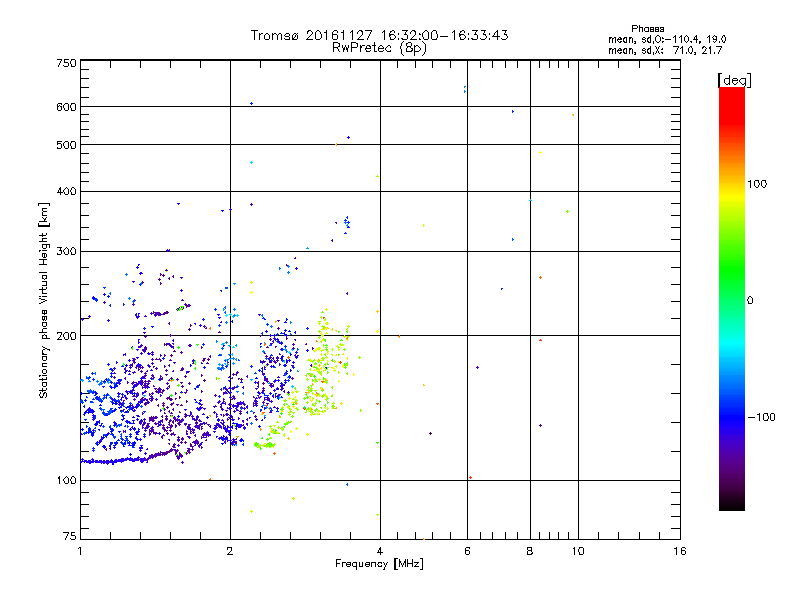Click the 'RwPretec (8p)' subtitle
This screenshot has height=600, width=800.
tap(379, 48)
